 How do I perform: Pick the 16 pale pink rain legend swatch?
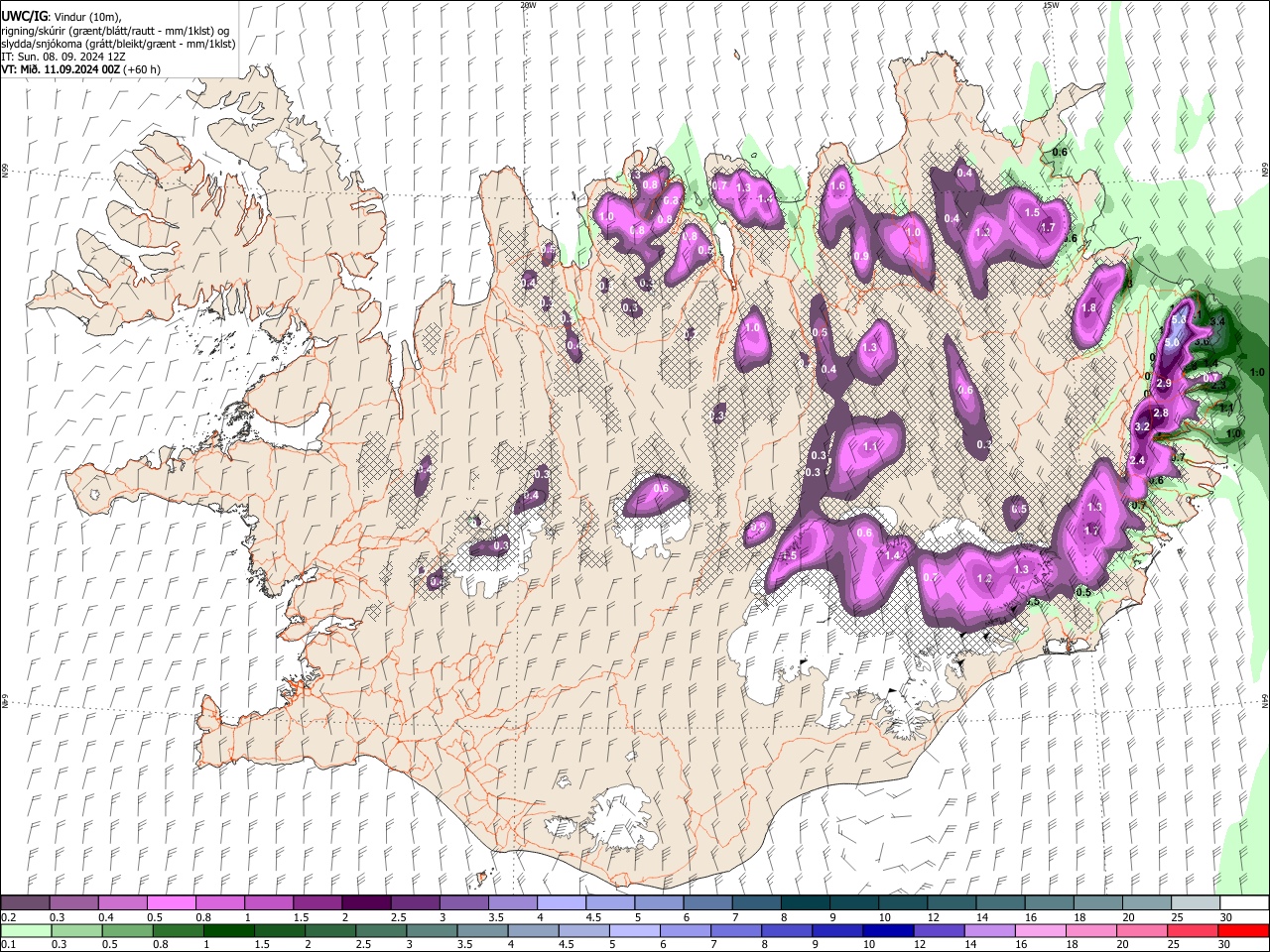tap(1039, 930)
